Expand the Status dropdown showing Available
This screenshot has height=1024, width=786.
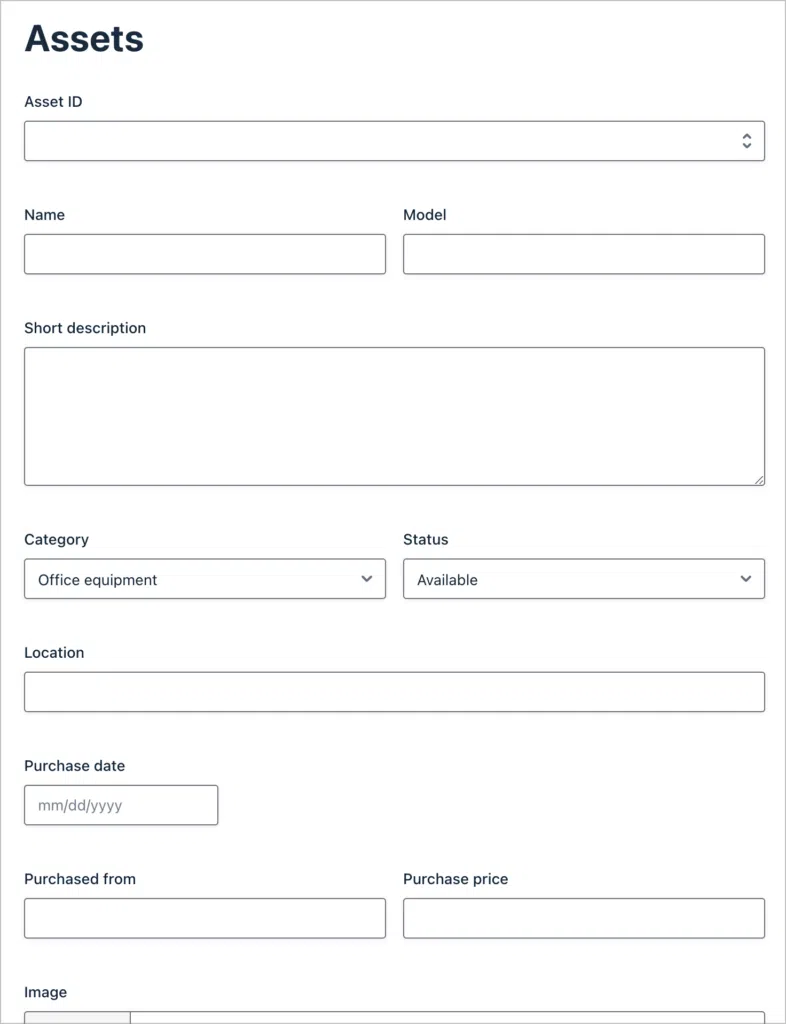584,579
